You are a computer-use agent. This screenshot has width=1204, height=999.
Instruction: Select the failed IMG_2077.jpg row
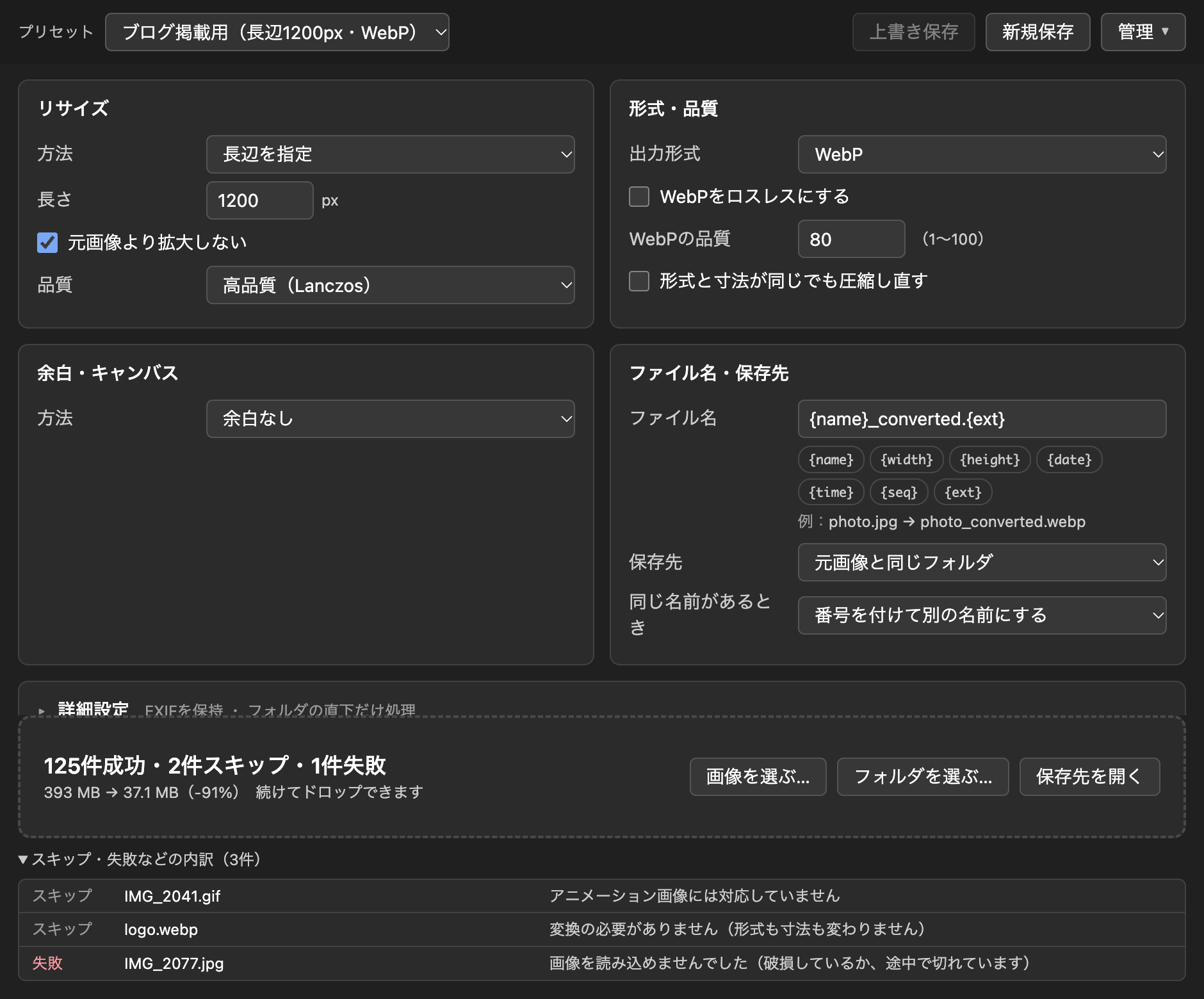601,963
